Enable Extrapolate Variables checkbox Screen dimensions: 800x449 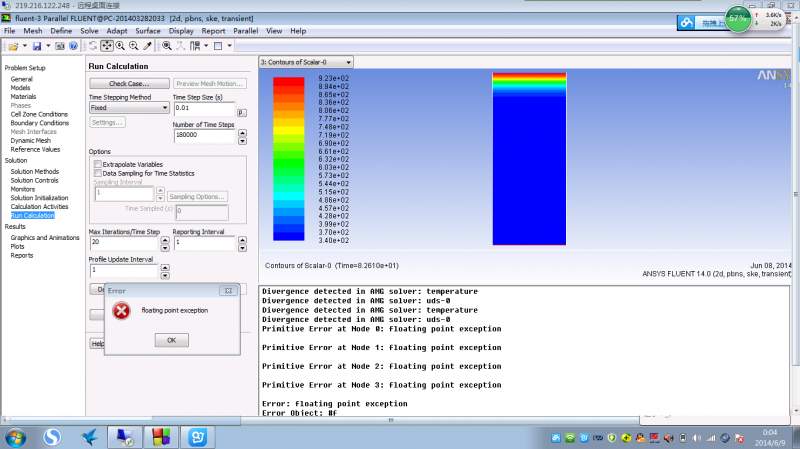click(97, 164)
